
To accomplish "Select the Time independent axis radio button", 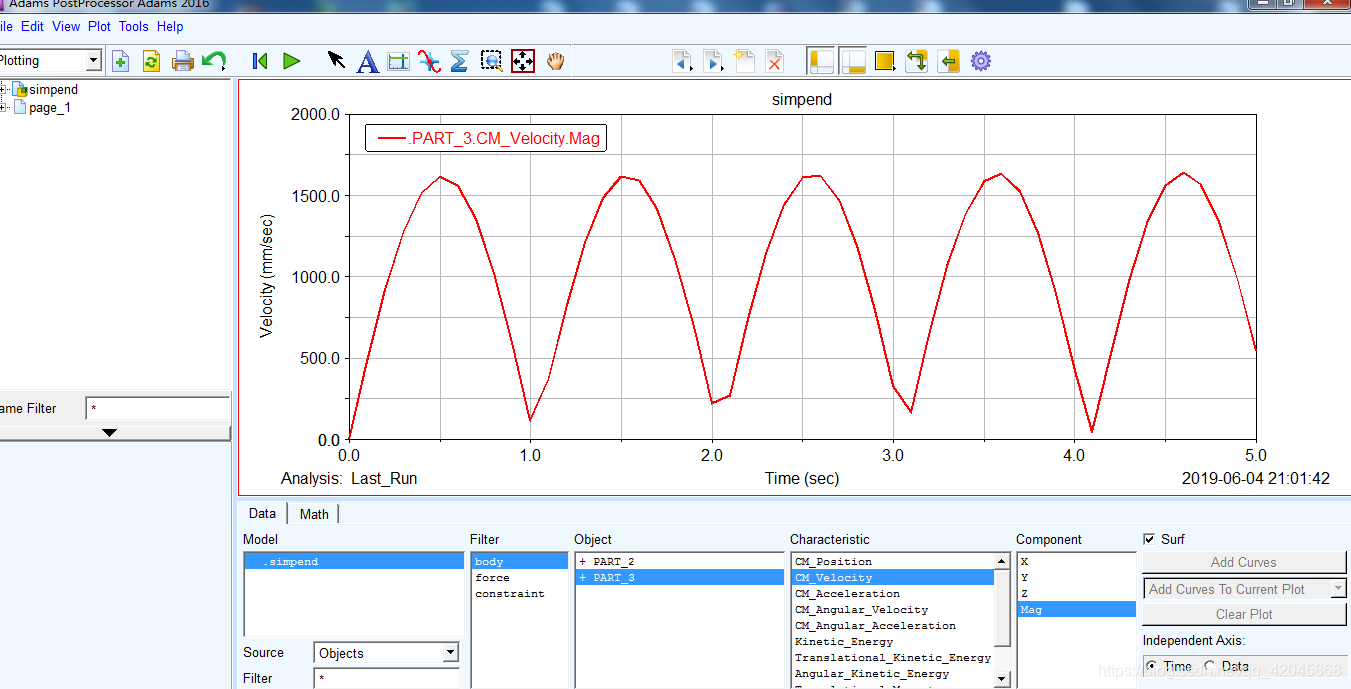I will (1151, 666).
